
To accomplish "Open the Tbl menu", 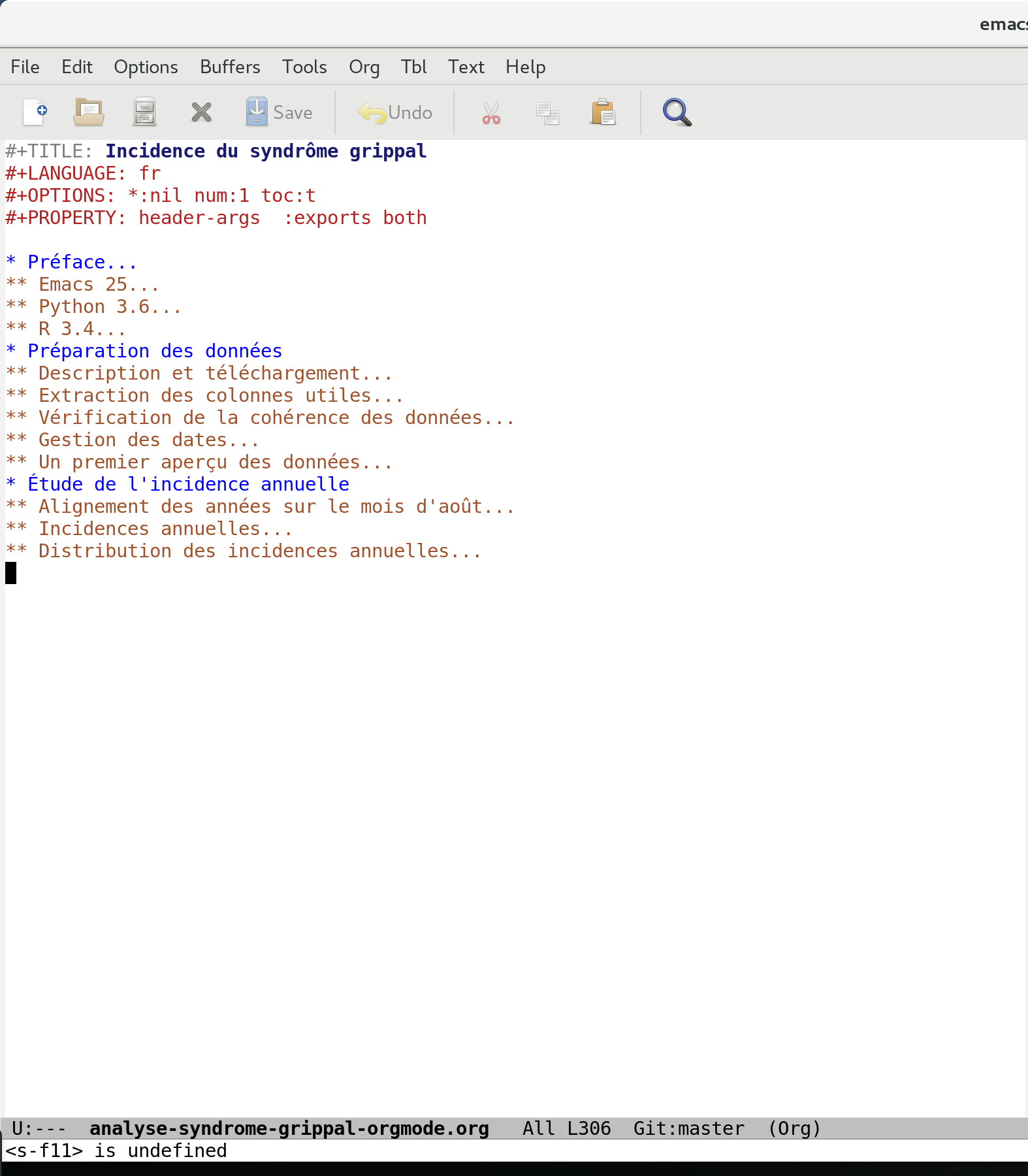I will pos(413,67).
